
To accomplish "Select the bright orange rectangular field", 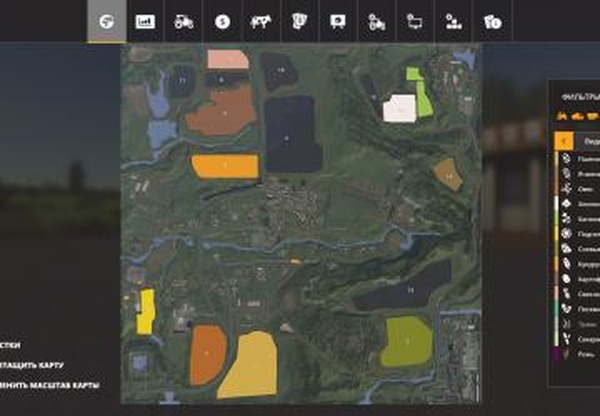I will pyautogui.click(x=225, y=166).
